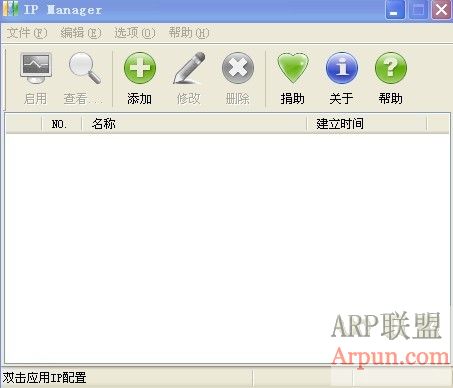The width and height of the screenshot is (453, 388).
Task: Open the 文件(F) menu
Action: tap(27, 33)
